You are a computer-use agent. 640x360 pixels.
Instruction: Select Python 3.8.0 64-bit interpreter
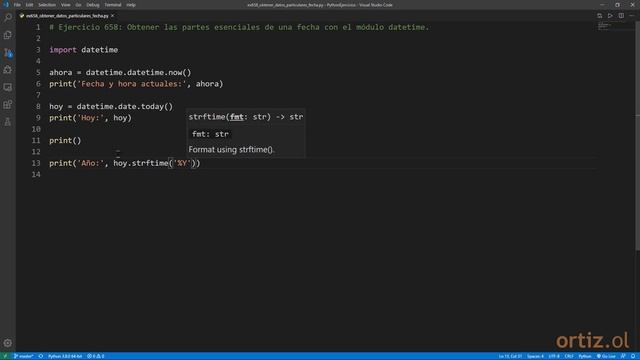(x=65, y=356)
